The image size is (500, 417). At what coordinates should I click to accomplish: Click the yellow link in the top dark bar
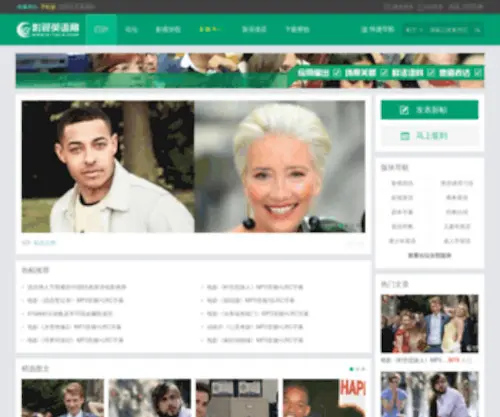tap(48, 7)
